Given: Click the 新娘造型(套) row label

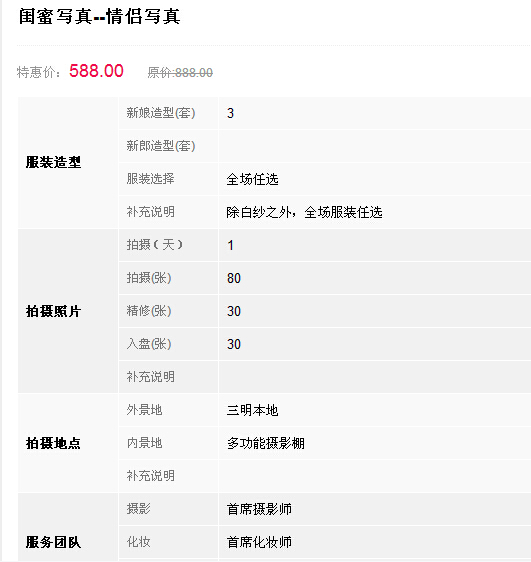Looking at the screenshot, I should coord(161,113).
